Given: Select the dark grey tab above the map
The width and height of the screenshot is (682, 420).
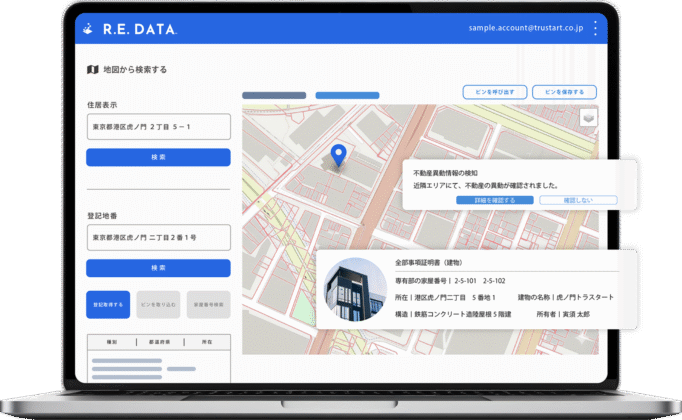Looking at the screenshot, I should coord(274,96).
